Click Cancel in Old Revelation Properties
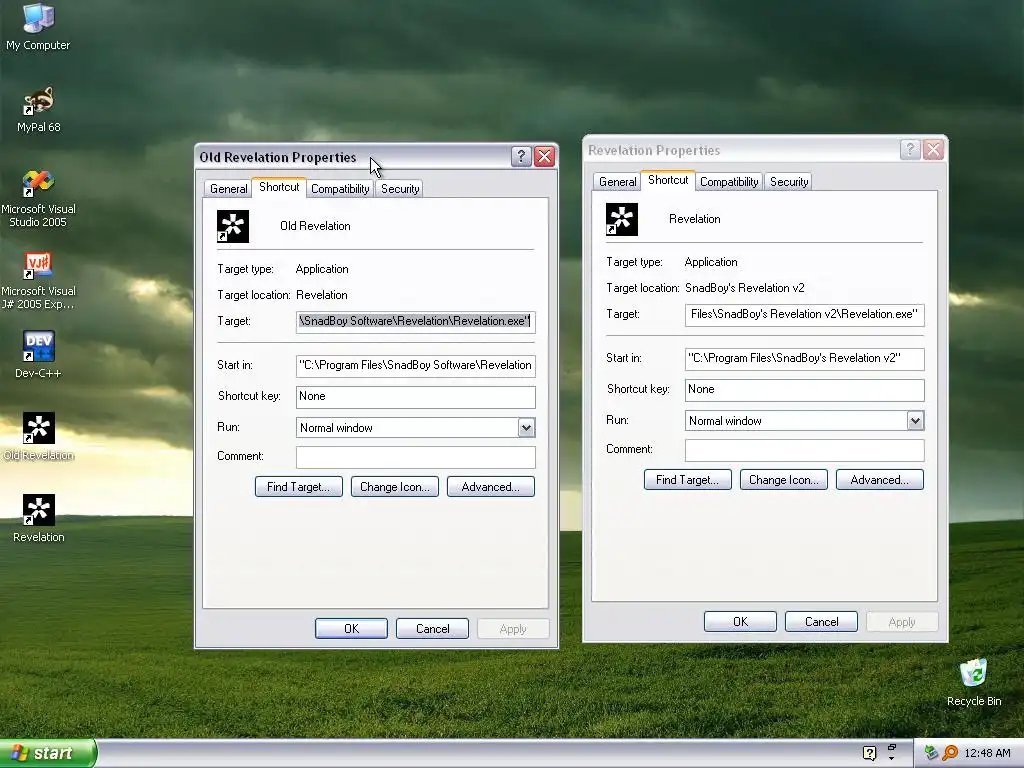 click(x=432, y=628)
